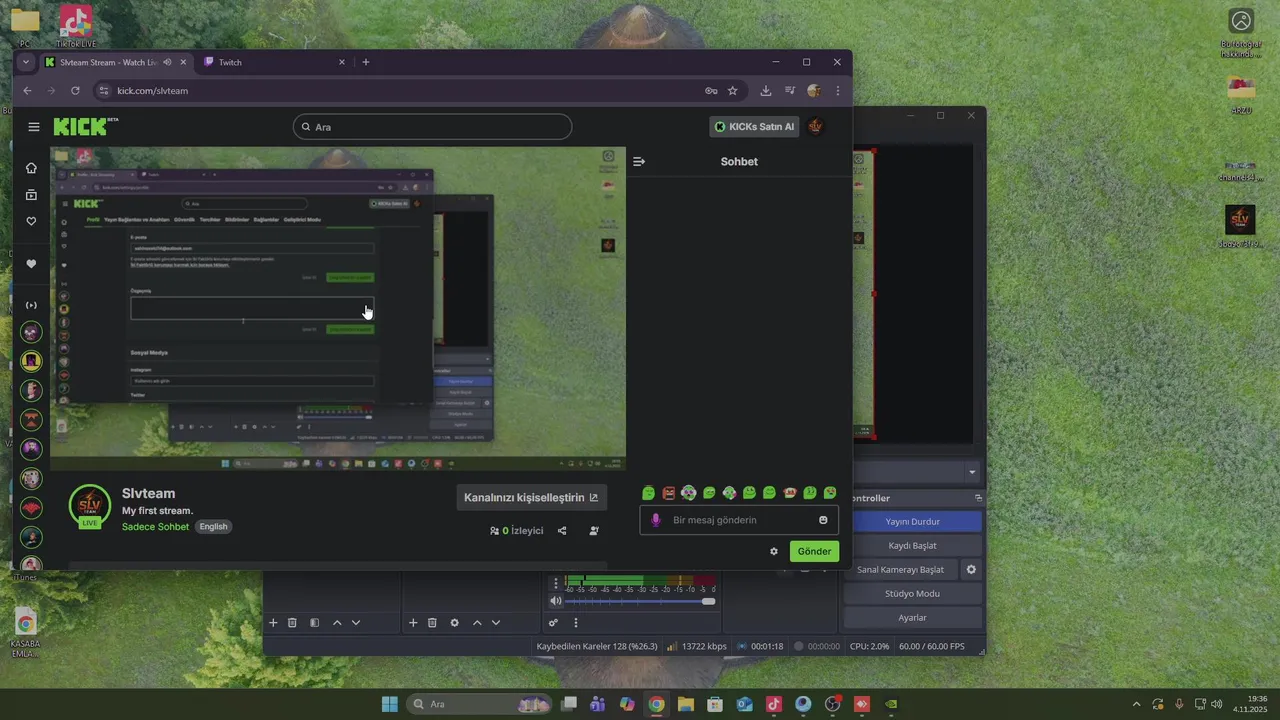Open Chrome tab search dropdown arrow
Viewport: 1280px width, 720px height.
point(26,62)
